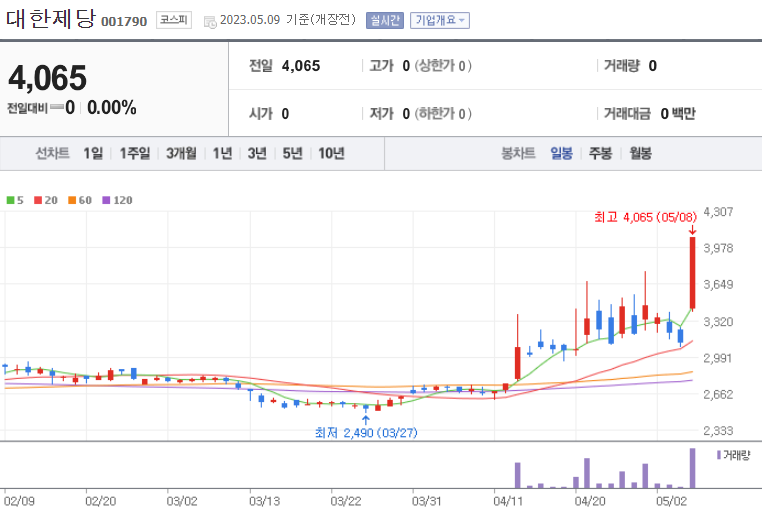The width and height of the screenshot is (762, 516).
Task: Click the 실시간 real-time button
Action: [x=385, y=20]
